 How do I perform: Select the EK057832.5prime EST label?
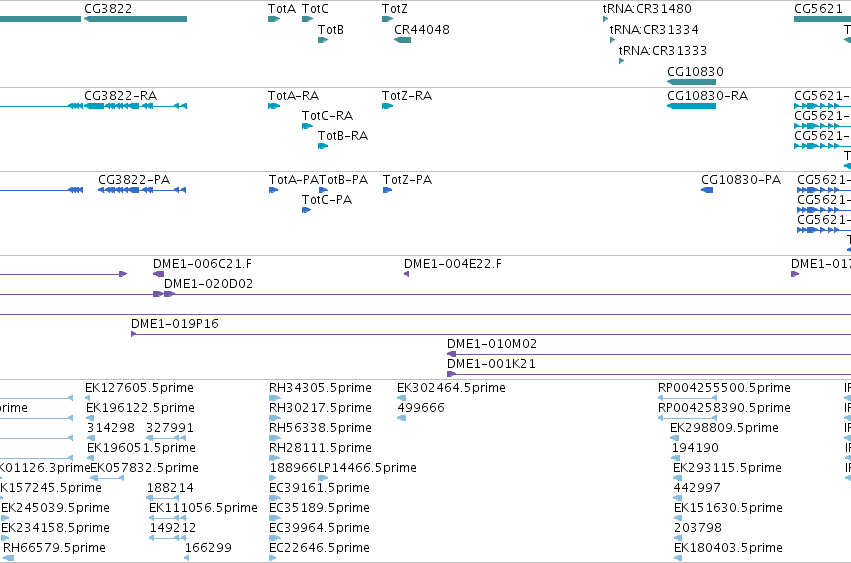click(144, 469)
